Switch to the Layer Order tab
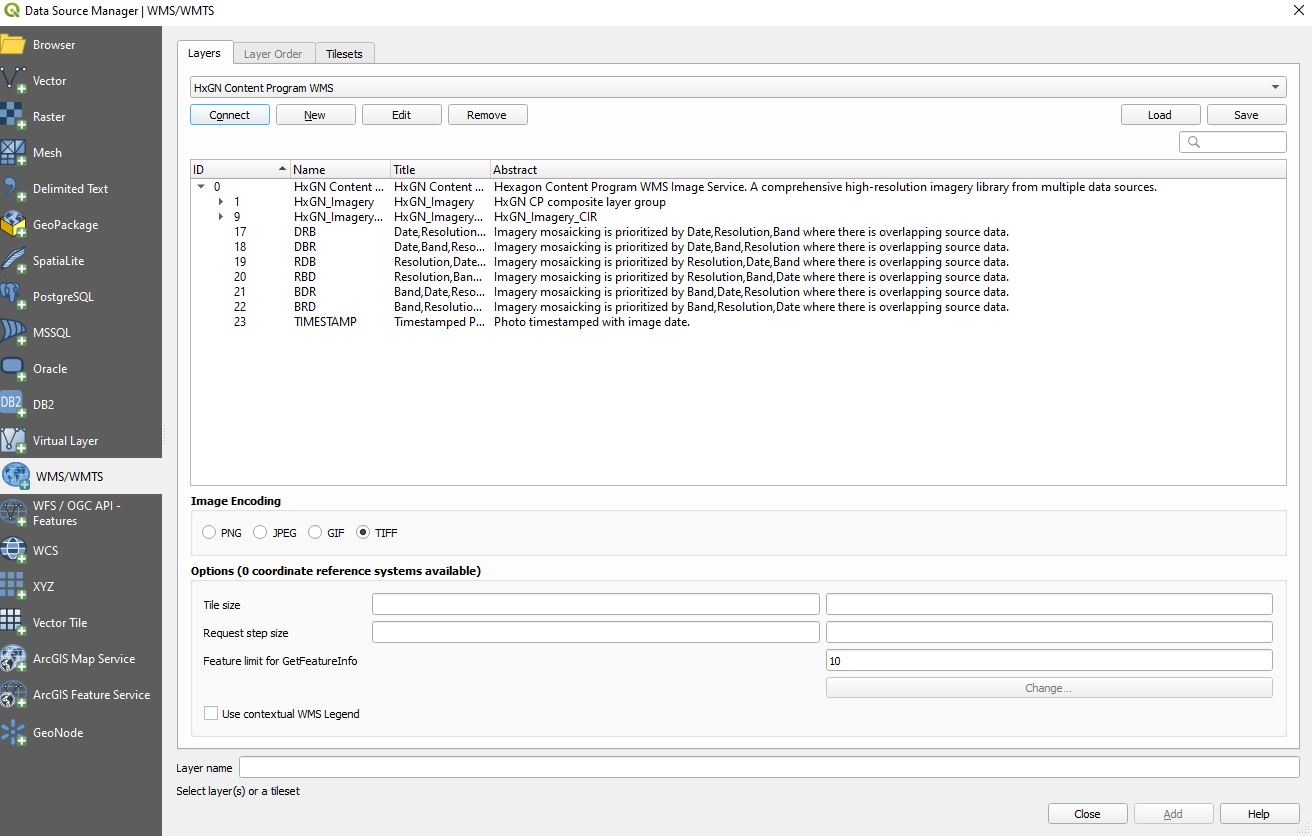The width and height of the screenshot is (1312, 836). point(273,54)
